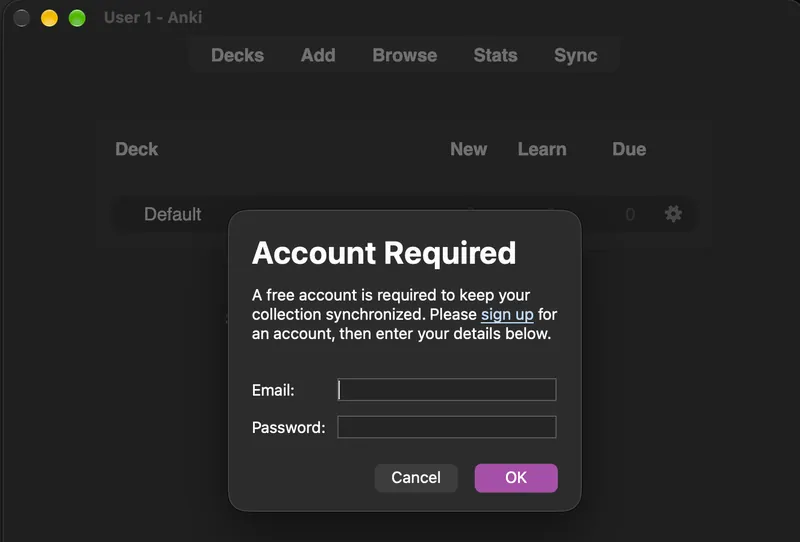
Task: Click Sync in the top toolbar
Action: [576, 55]
